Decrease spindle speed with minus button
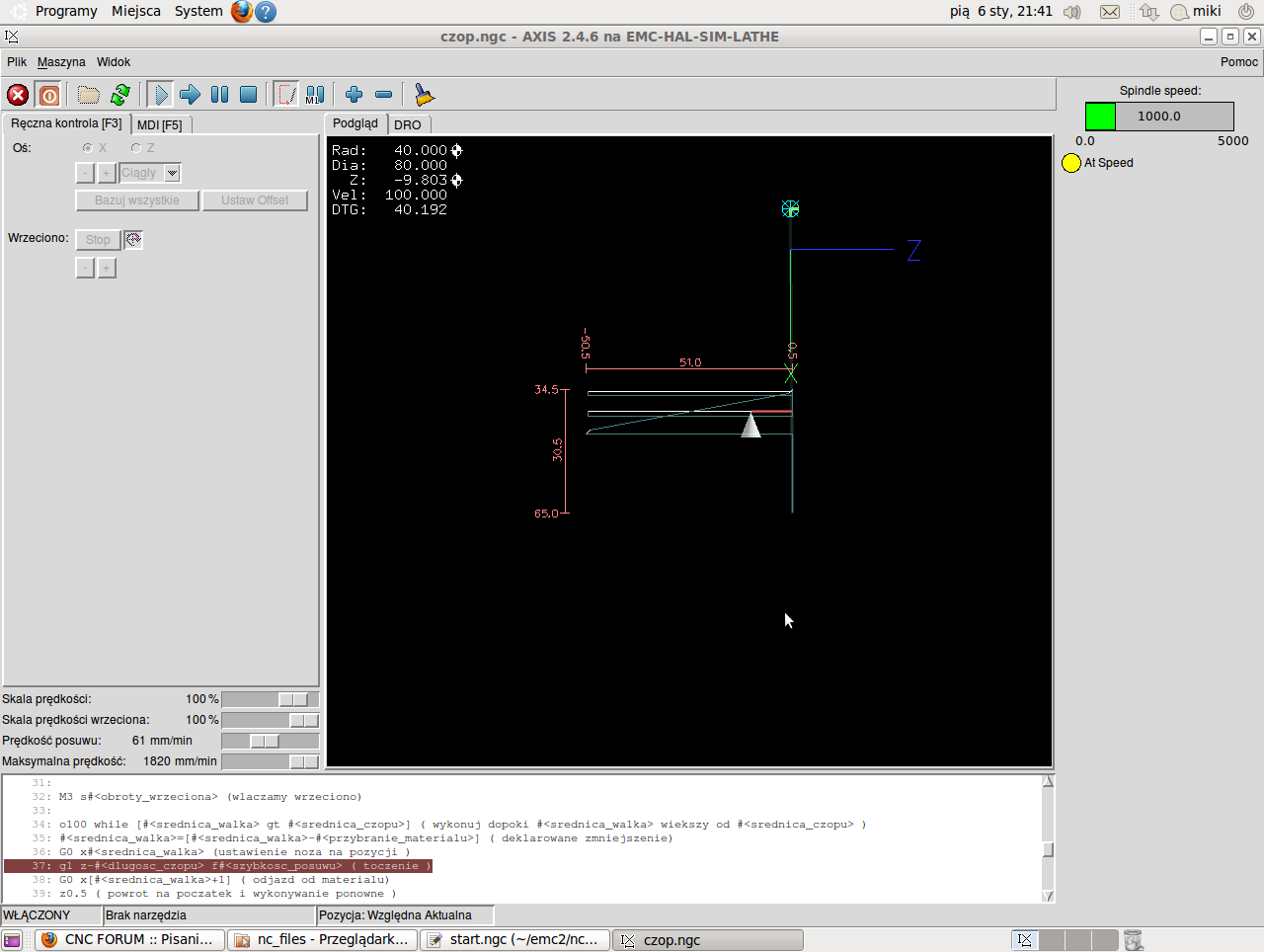The image size is (1264, 952). (x=85, y=269)
